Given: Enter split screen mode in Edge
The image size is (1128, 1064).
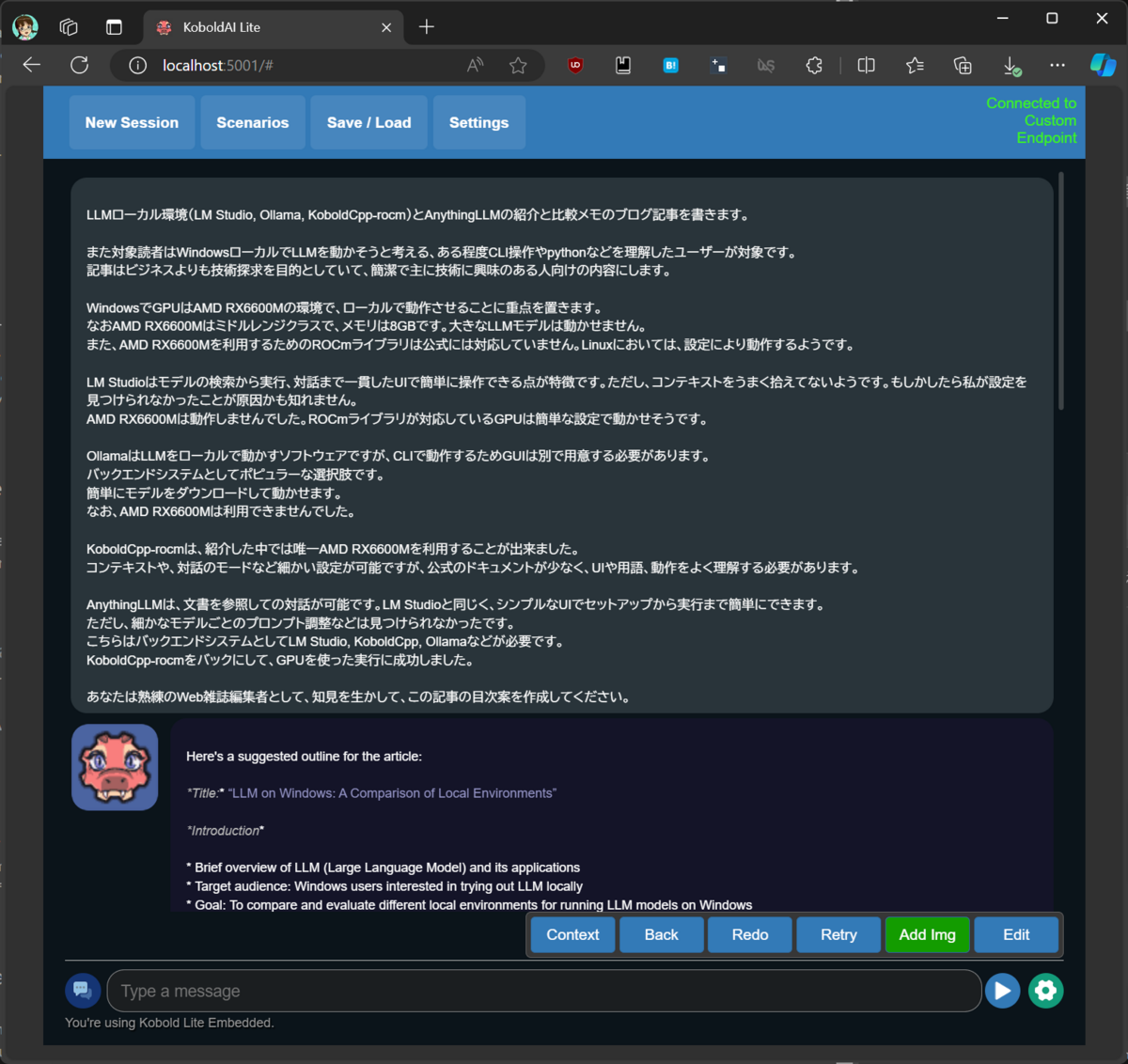Looking at the screenshot, I should point(865,65).
